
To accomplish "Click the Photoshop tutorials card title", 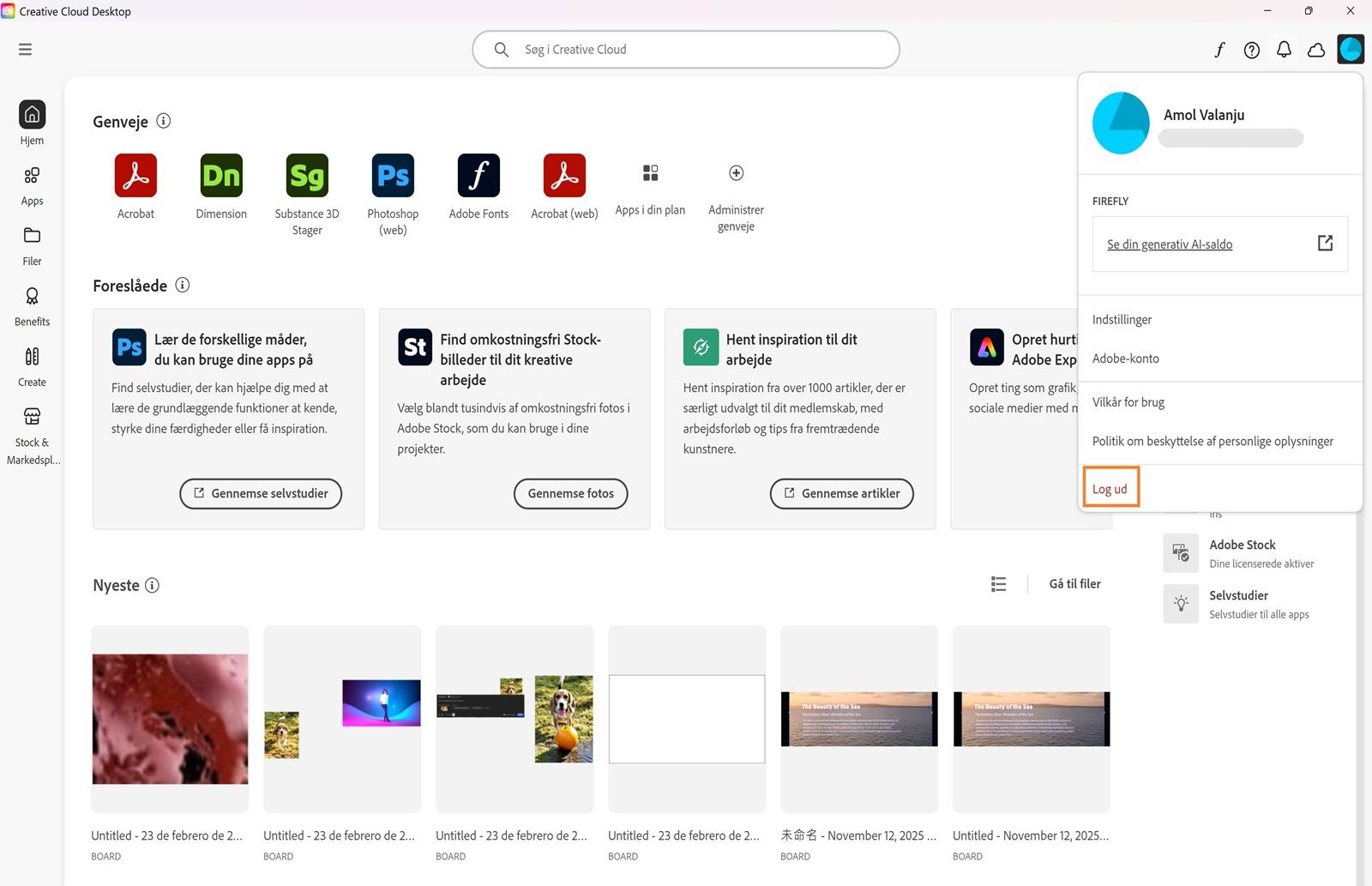I will (233, 349).
